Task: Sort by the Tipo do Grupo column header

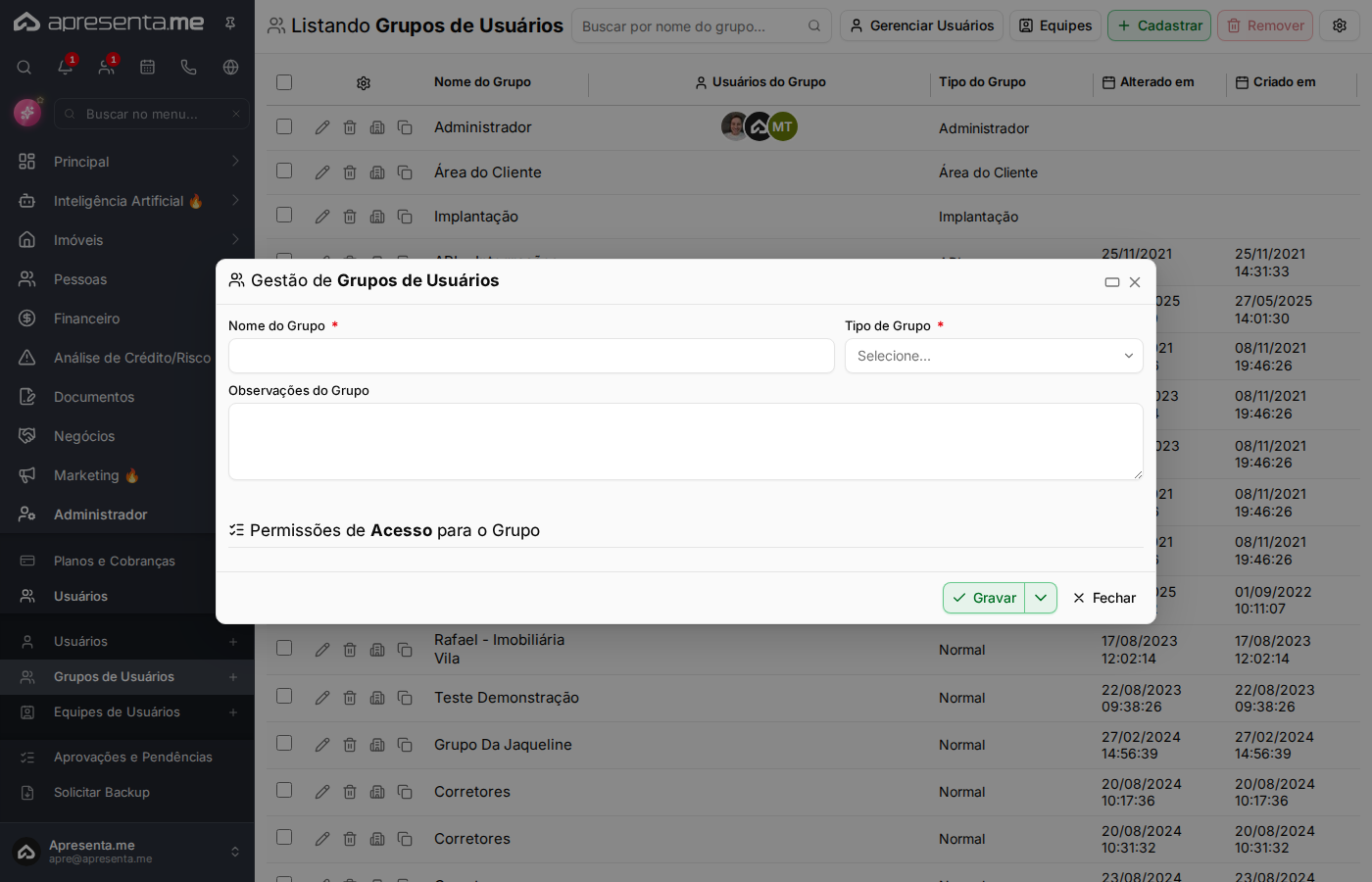Action: tap(982, 82)
